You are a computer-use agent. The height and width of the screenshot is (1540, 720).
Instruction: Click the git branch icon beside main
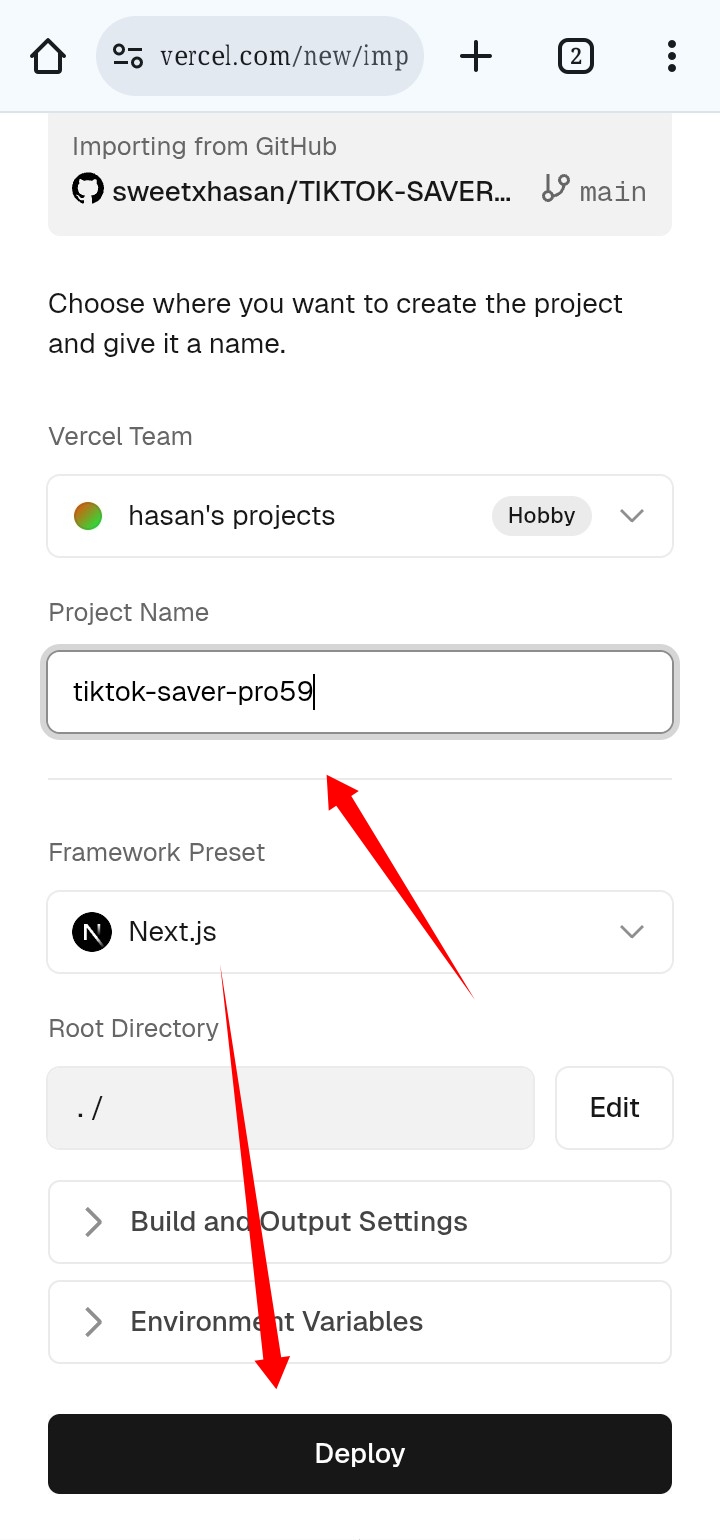point(555,188)
